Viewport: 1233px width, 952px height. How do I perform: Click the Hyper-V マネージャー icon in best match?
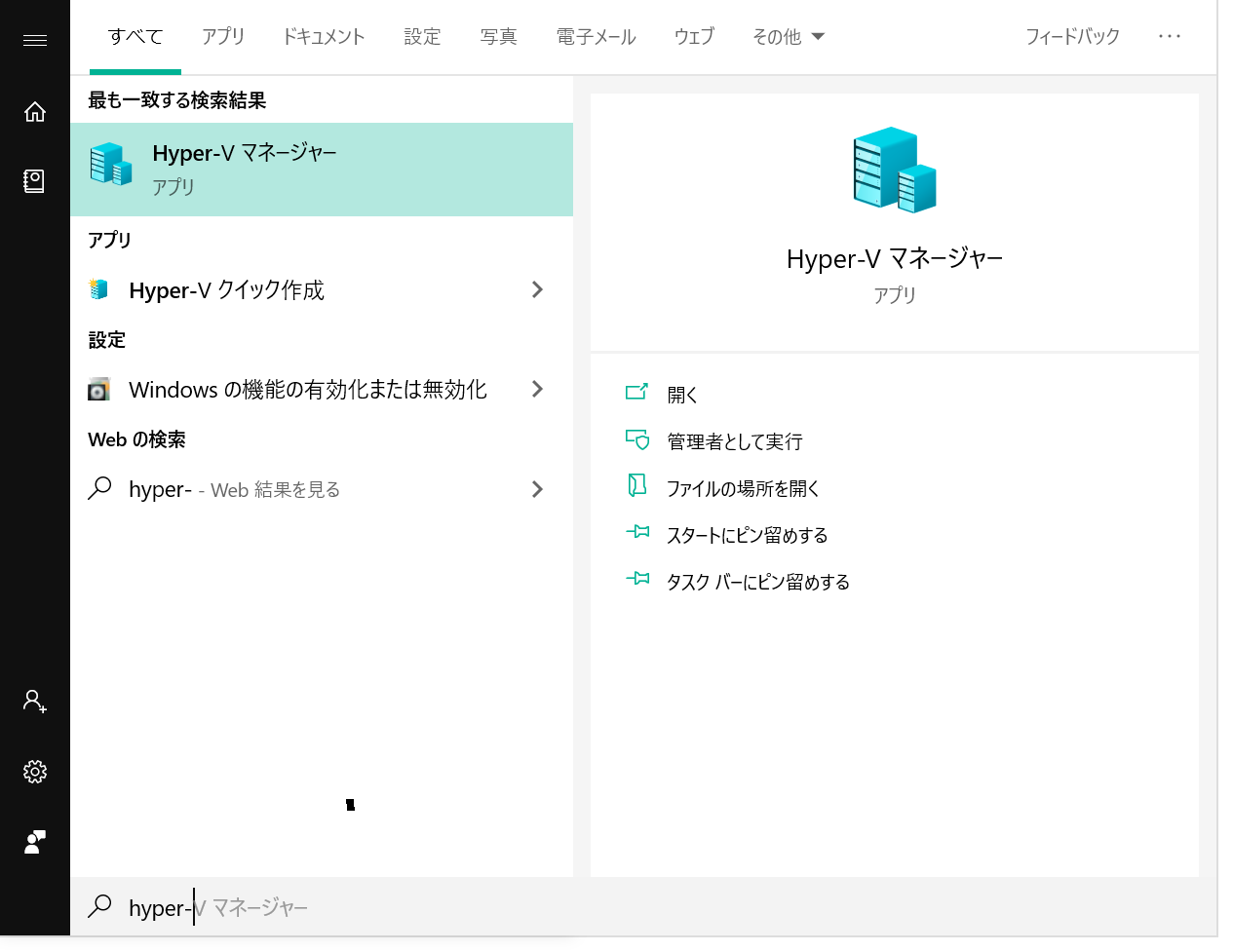(111, 165)
